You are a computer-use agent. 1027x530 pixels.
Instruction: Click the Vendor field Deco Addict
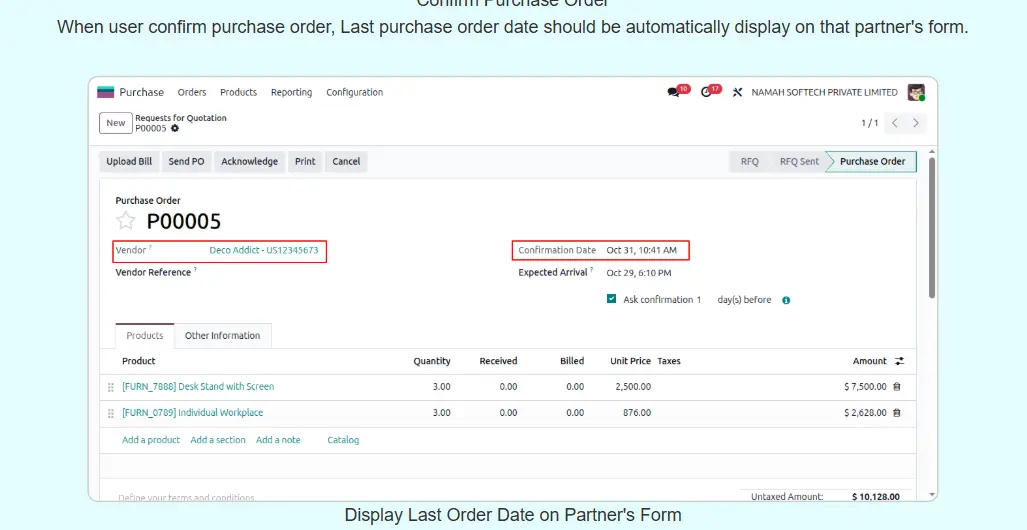[264, 250]
